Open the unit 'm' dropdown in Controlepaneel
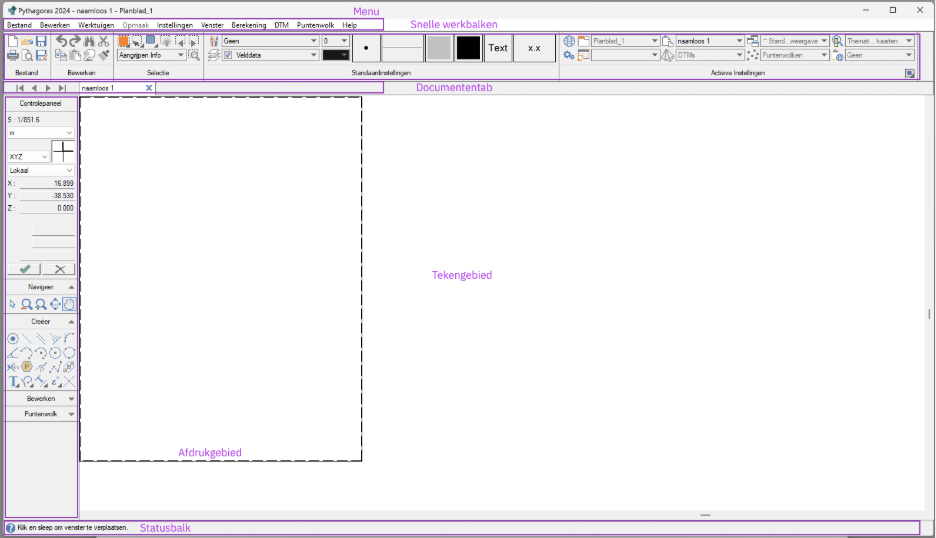Image resolution: width=936 pixels, height=538 pixels. 41,133
